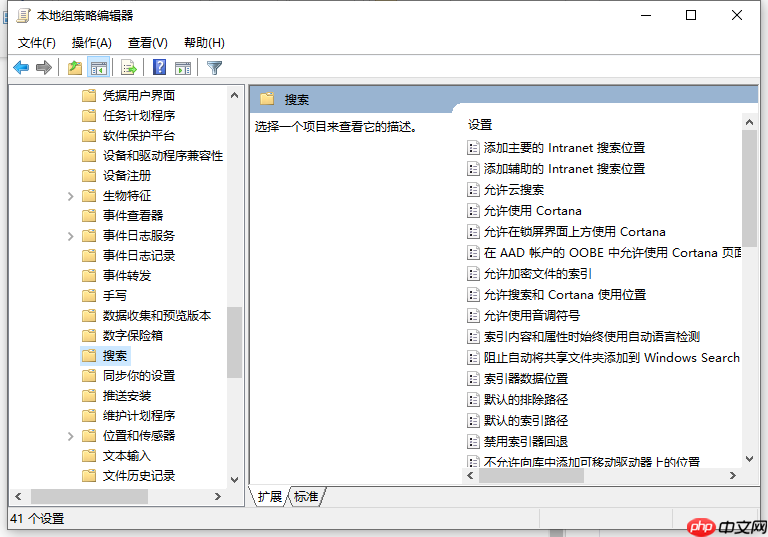Select 允许加密文件的索引 policy

538,274
